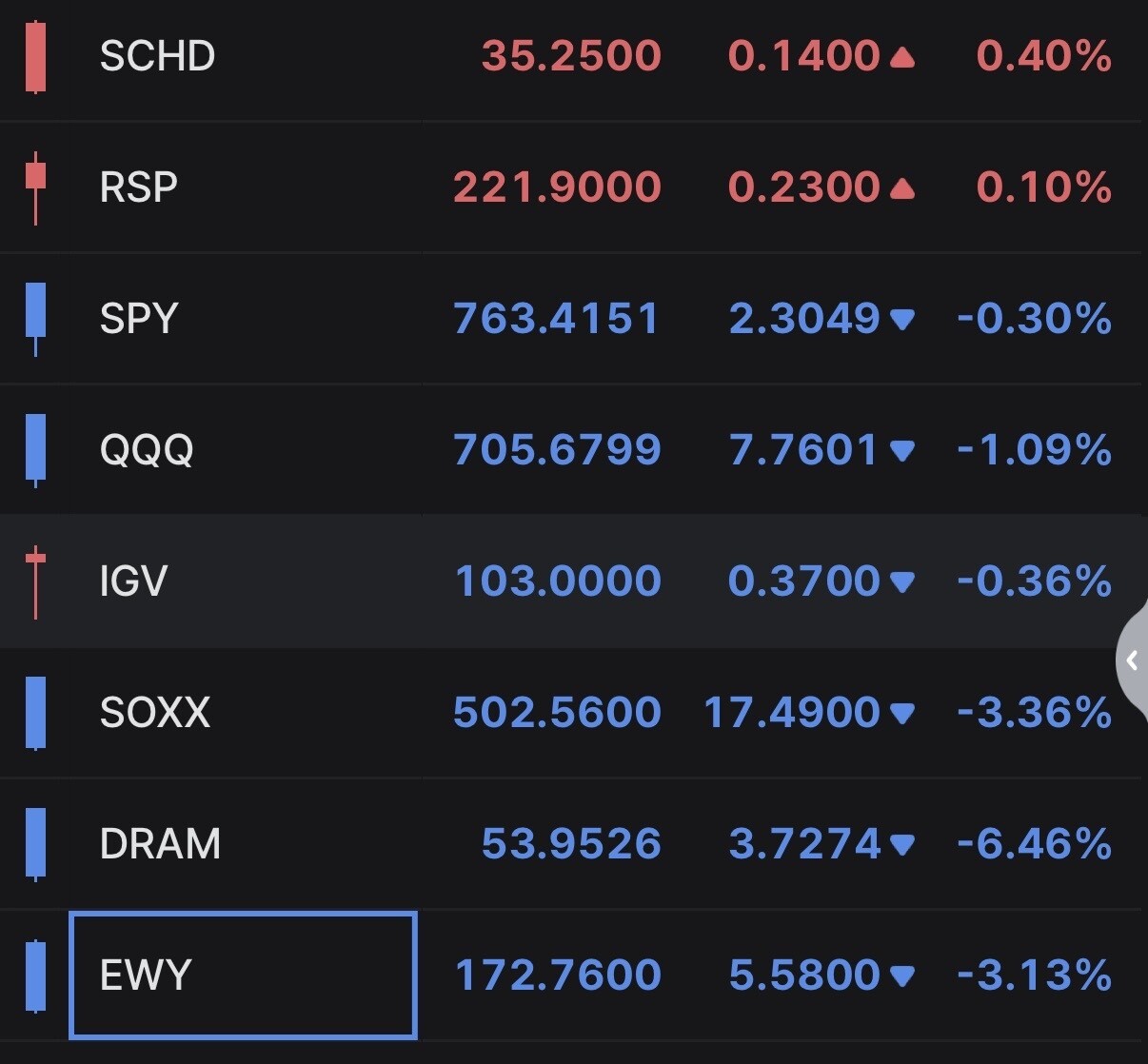Image resolution: width=1148 pixels, height=1064 pixels.
Task: Select the DRAM ticker label
Action: pyautogui.click(x=160, y=844)
